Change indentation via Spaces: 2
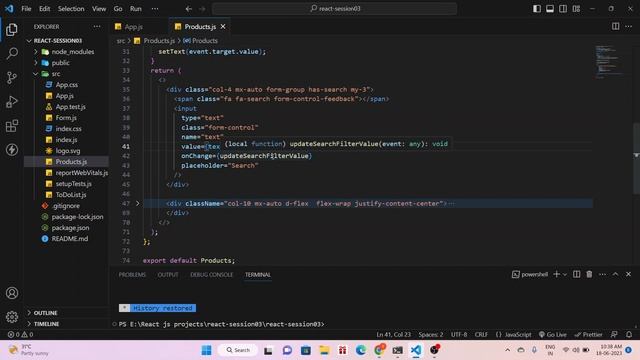 (x=431, y=334)
